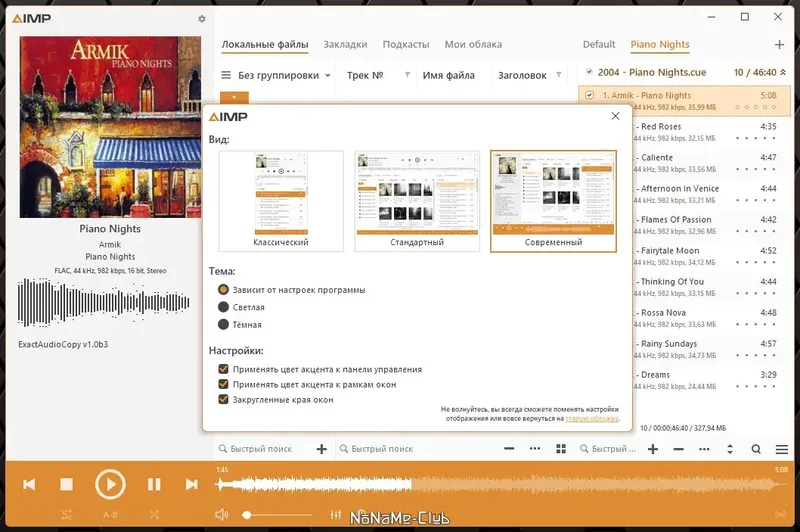This screenshot has width=800, height=532.
Task: Switch to Default playlist tab
Action: coord(599,44)
